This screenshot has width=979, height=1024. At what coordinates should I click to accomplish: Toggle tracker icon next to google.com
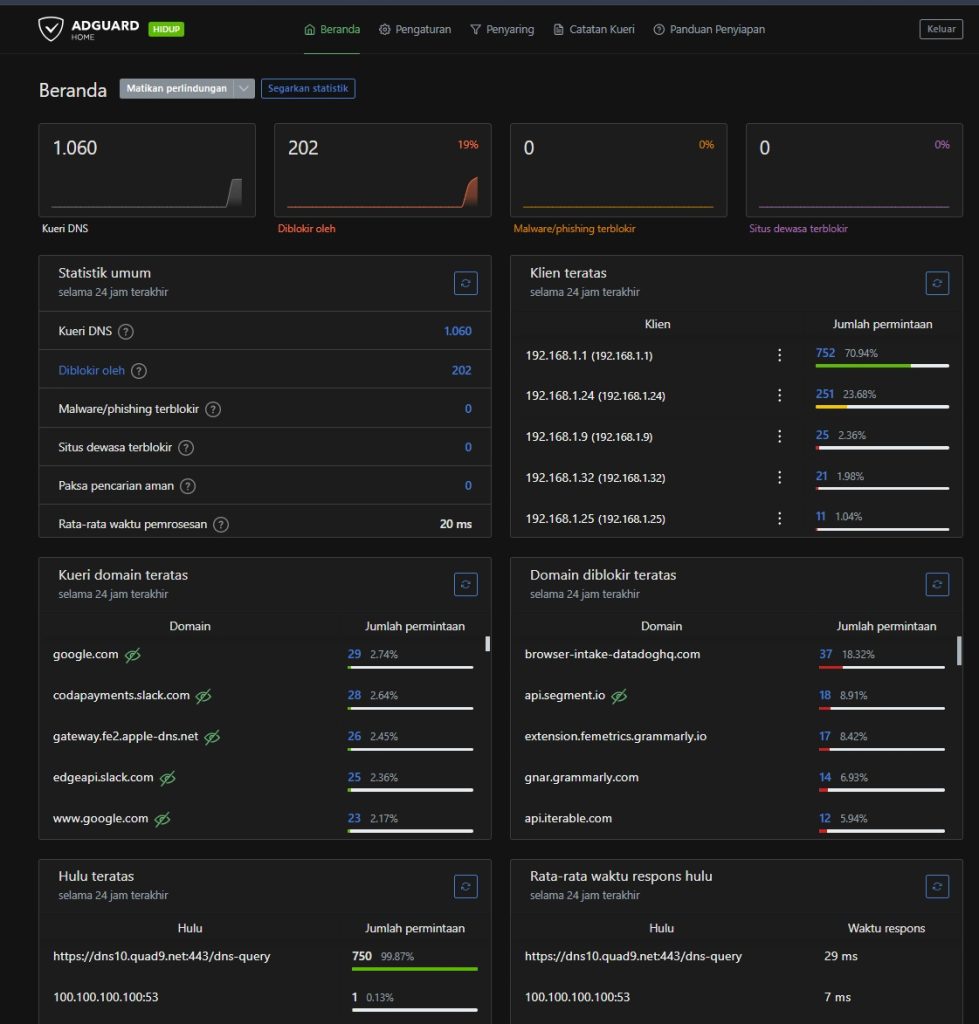coord(133,655)
